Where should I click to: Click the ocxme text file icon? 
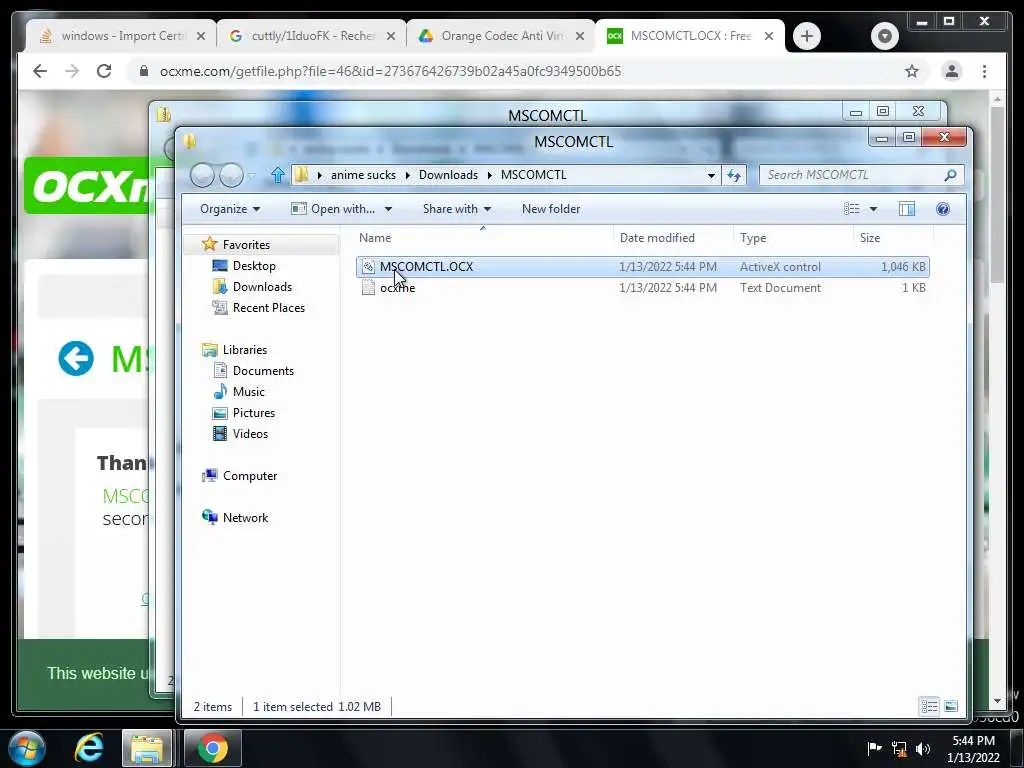point(368,287)
